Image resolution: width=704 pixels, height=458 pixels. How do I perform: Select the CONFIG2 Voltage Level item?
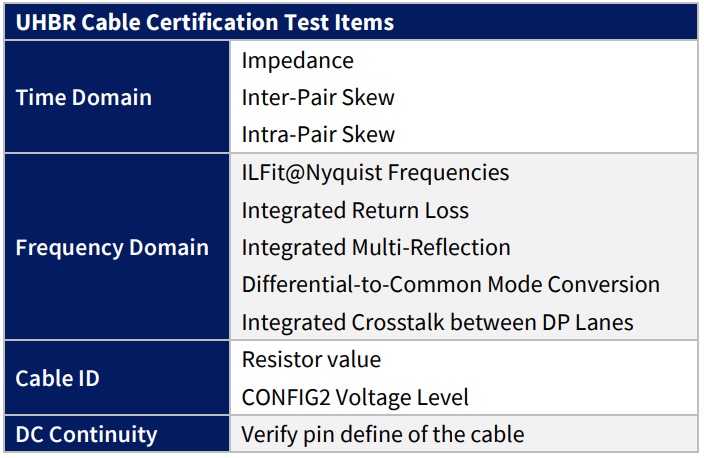(355, 397)
